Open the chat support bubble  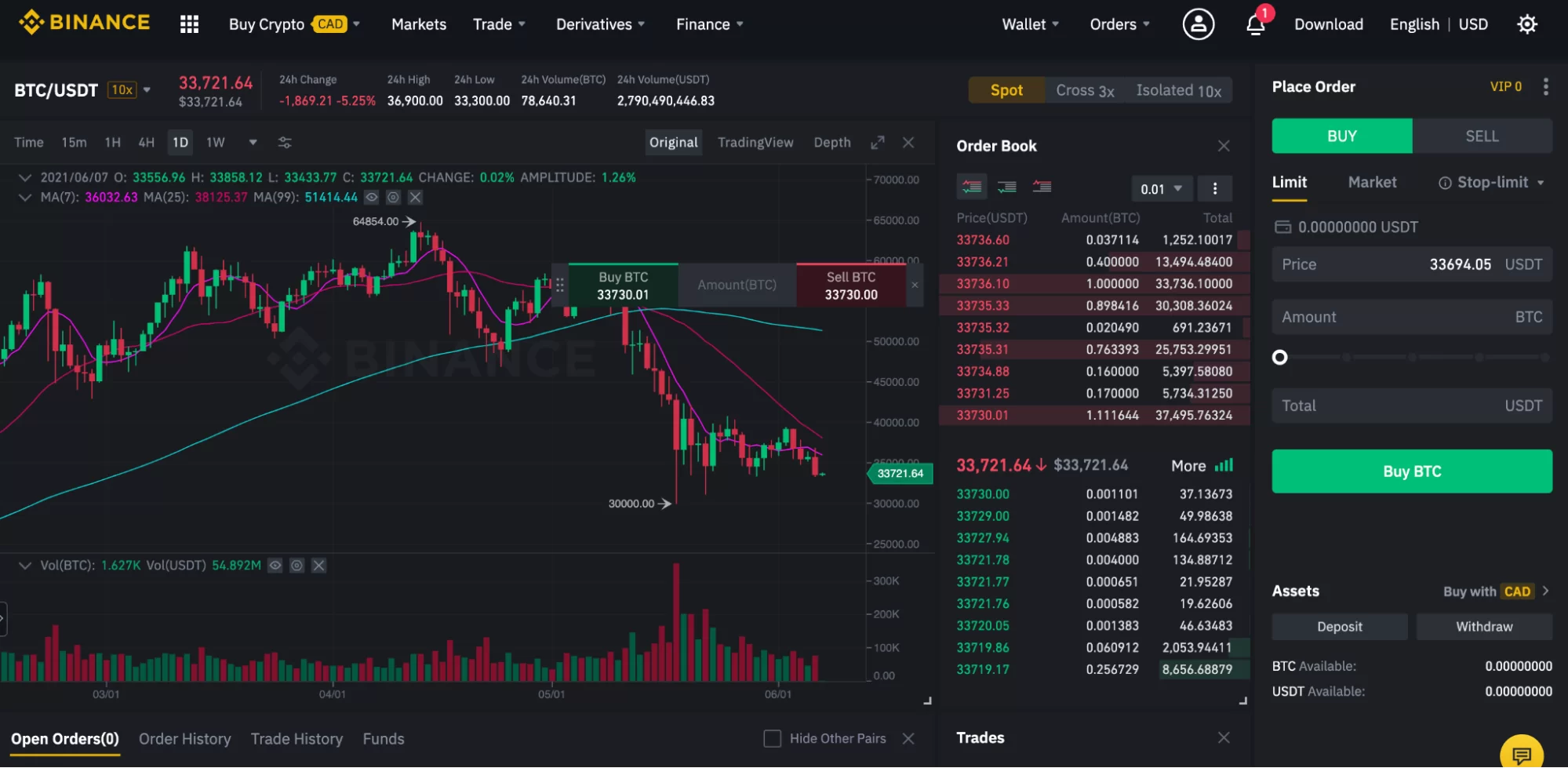[x=1522, y=755]
